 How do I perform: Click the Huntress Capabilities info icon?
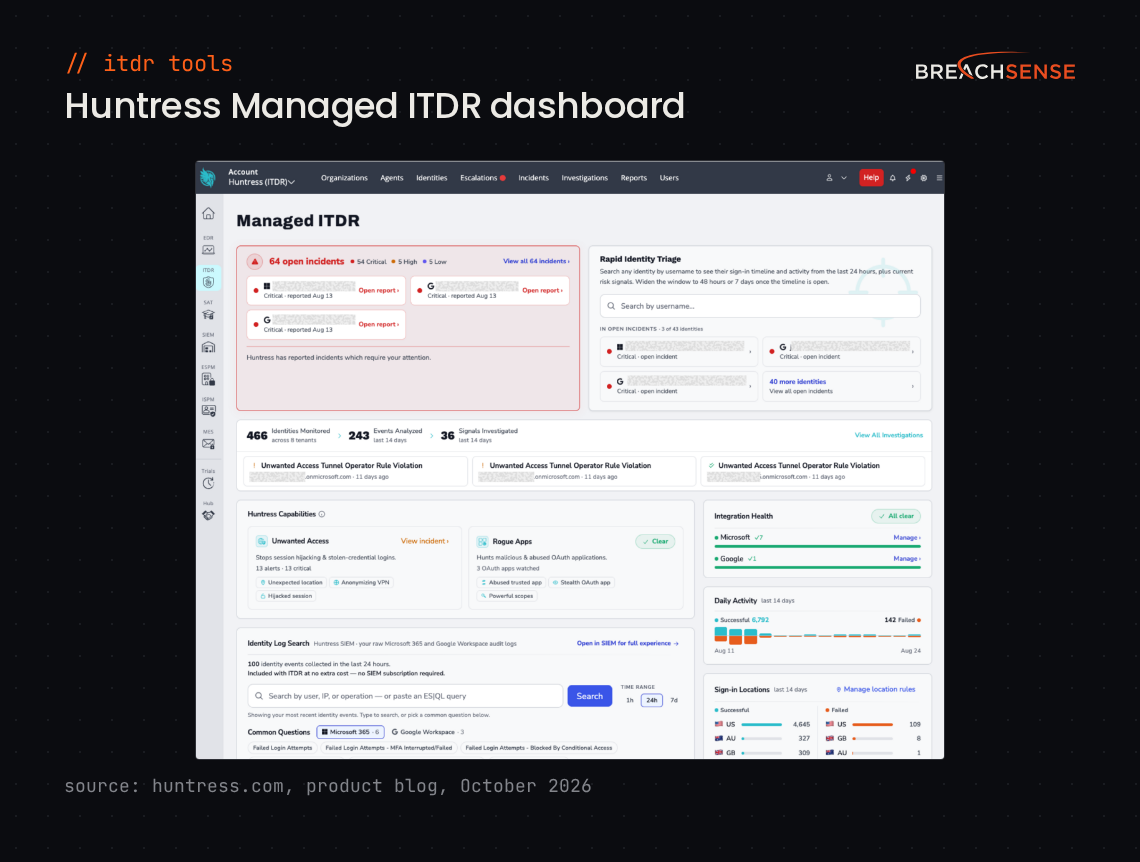coord(322,514)
